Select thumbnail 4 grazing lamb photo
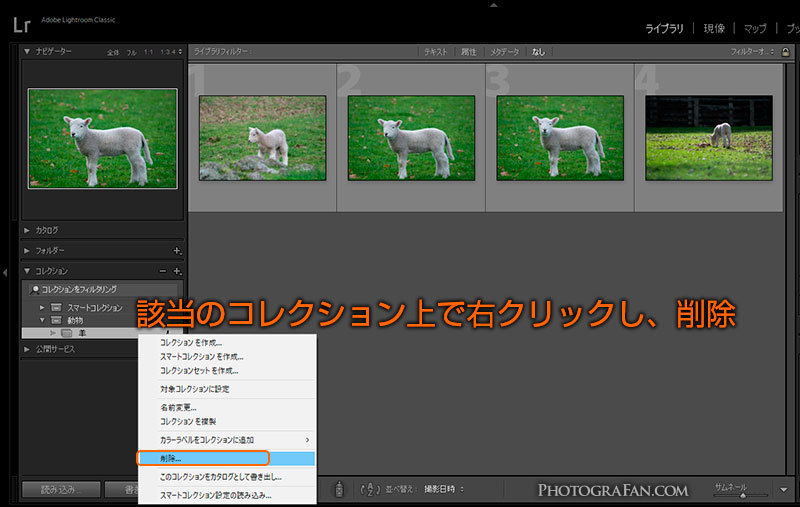Viewport: 800px width, 507px height. pos(709,138)
